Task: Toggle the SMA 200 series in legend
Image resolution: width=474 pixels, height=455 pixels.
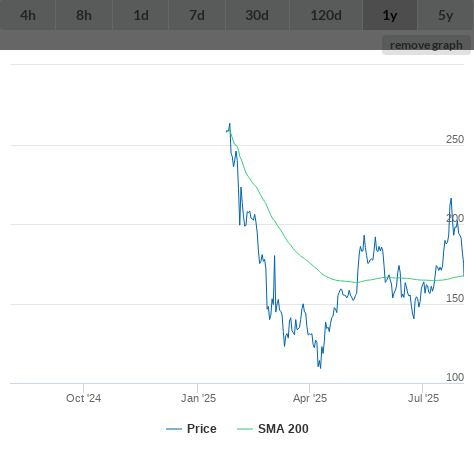Action: coord(273,429)
